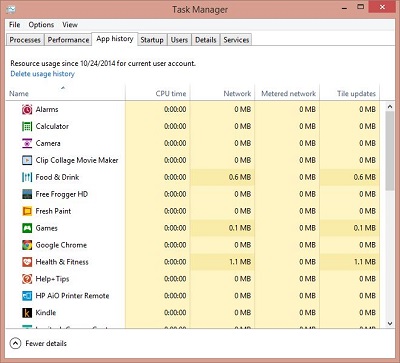Click Food & Drink tile updates 0.6 MB
The height and width of the screenshot is (363, 400).
point(365,177)
